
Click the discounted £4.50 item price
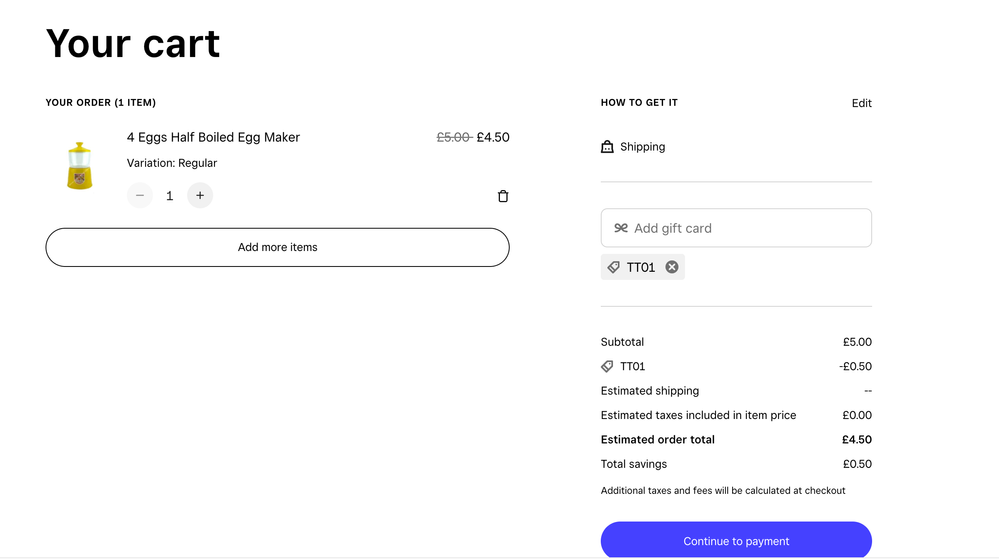[x=493, y=137]
